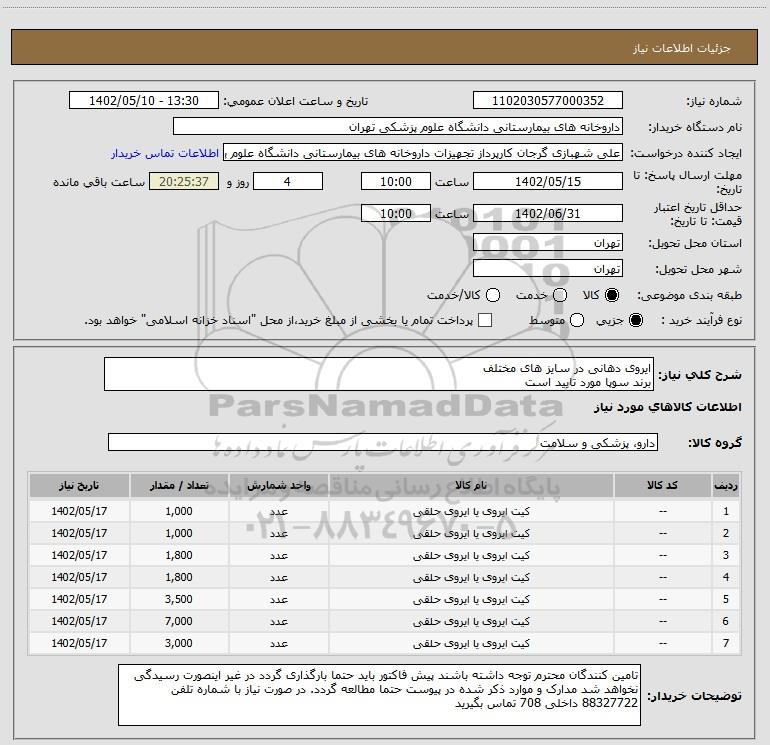Click the price validity date 1402/06/31
Screen dimensions: 770x745
click(x=548, y=213)
